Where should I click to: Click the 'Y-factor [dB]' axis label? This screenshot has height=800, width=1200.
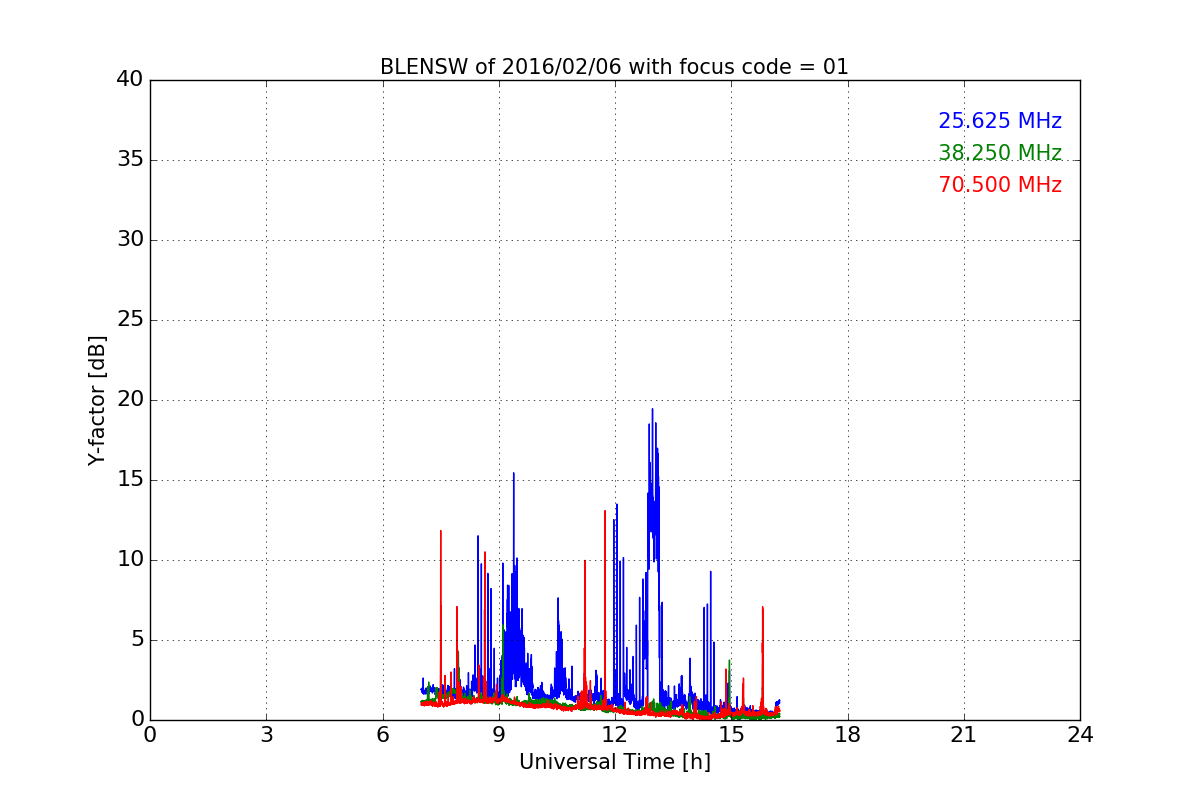[x=97, y=400]
